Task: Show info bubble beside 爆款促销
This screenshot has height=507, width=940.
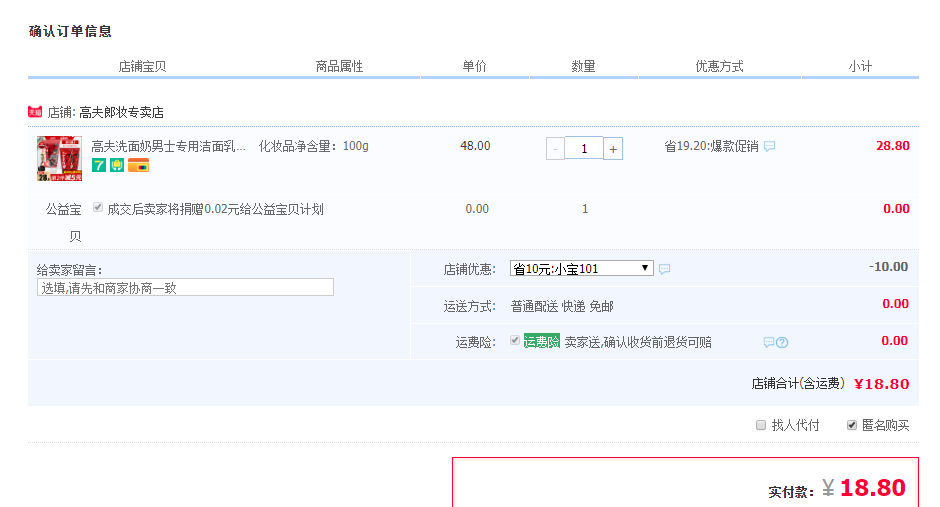Action: point(770,146)
